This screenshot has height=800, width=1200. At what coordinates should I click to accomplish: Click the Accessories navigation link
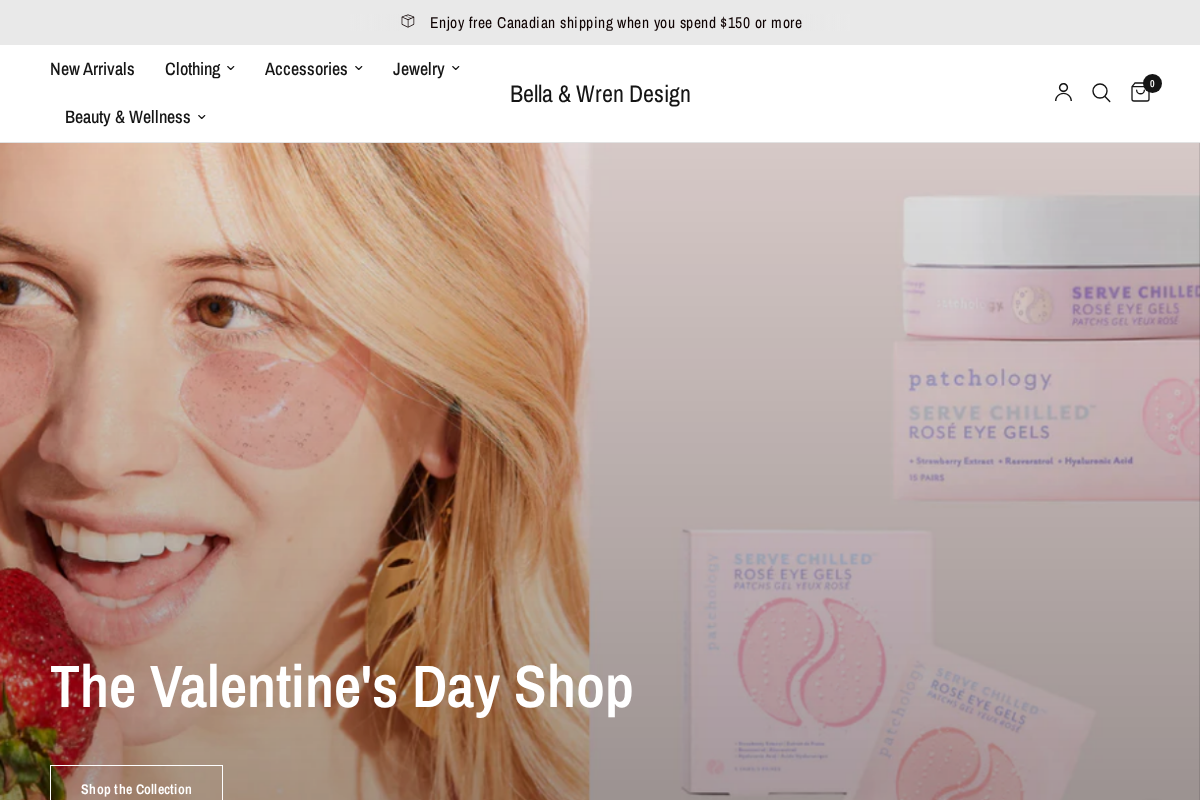click(x=306, y=68)
